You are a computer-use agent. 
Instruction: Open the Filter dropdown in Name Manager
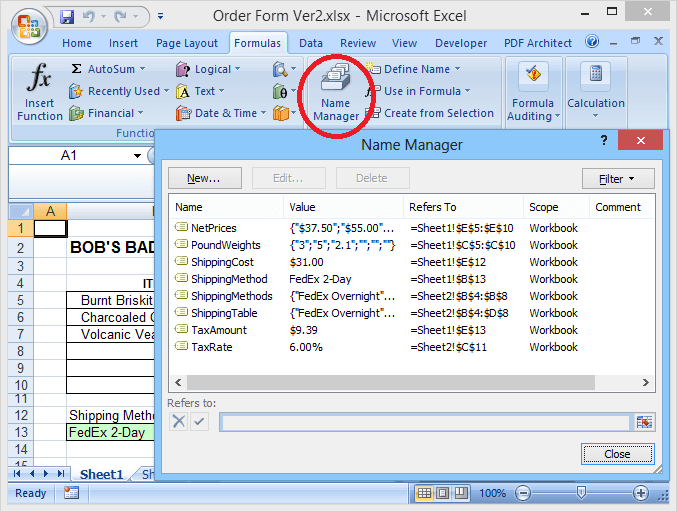618,178
